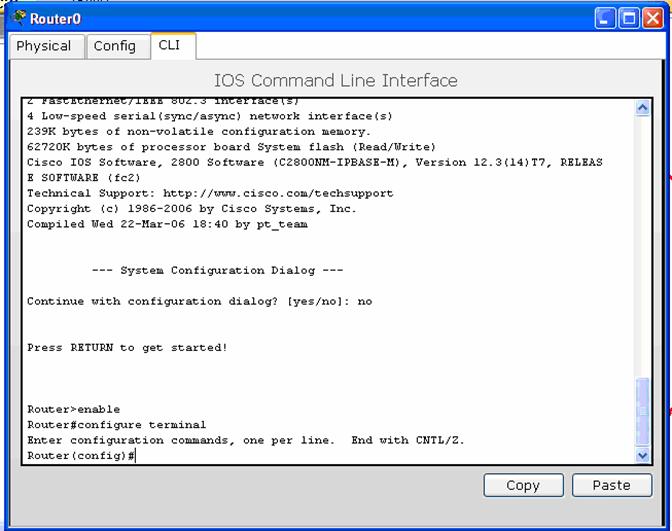The height and width of the screenshot is (531, 672).
Task: Maximize the Router0 window
Action: click(x=629, y=19)
